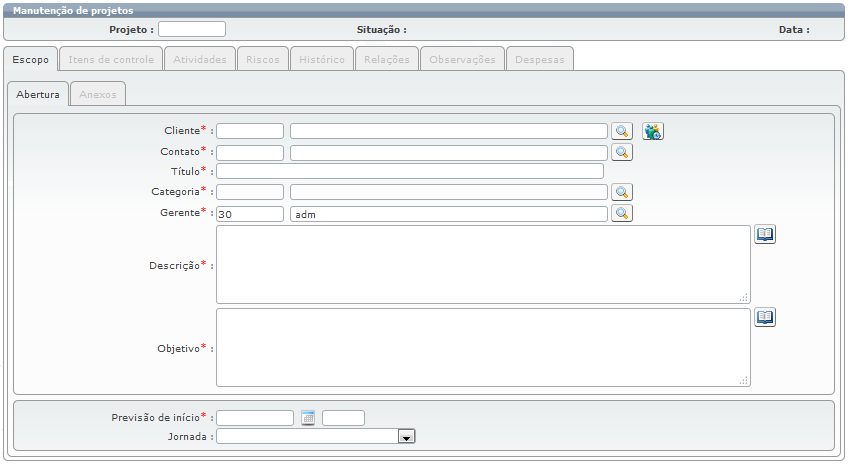Open the Contato lookup magnifier

622,152
